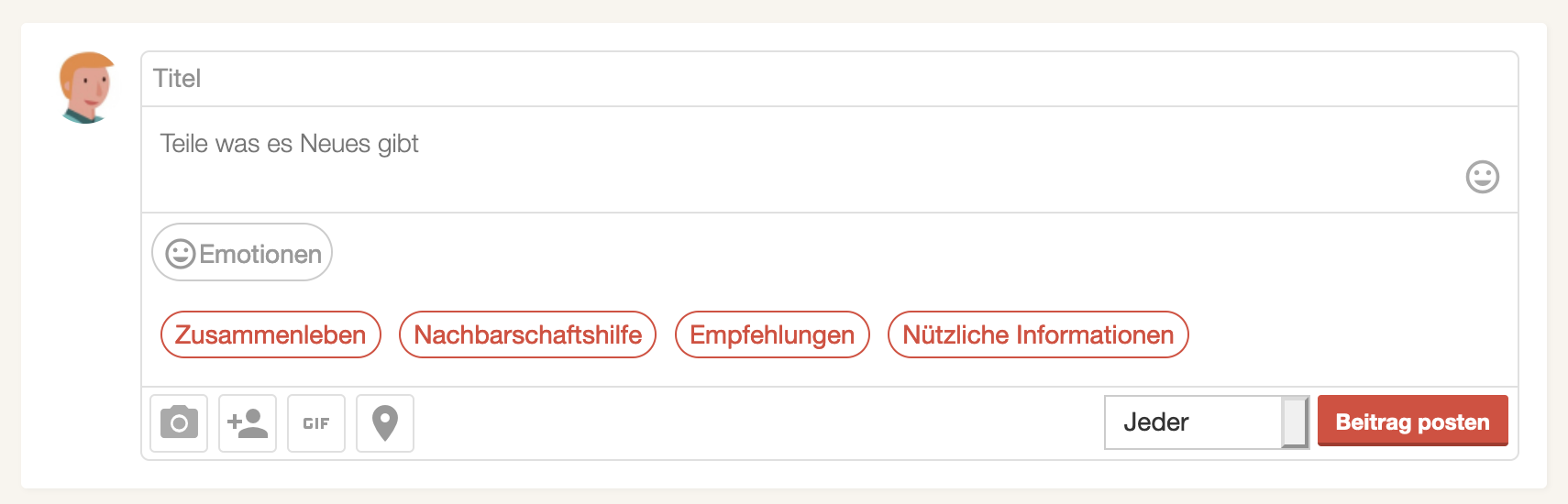Click the add person tag icon
The image size is (1568, 504).
pyautogui.click(x=248, y=423)
